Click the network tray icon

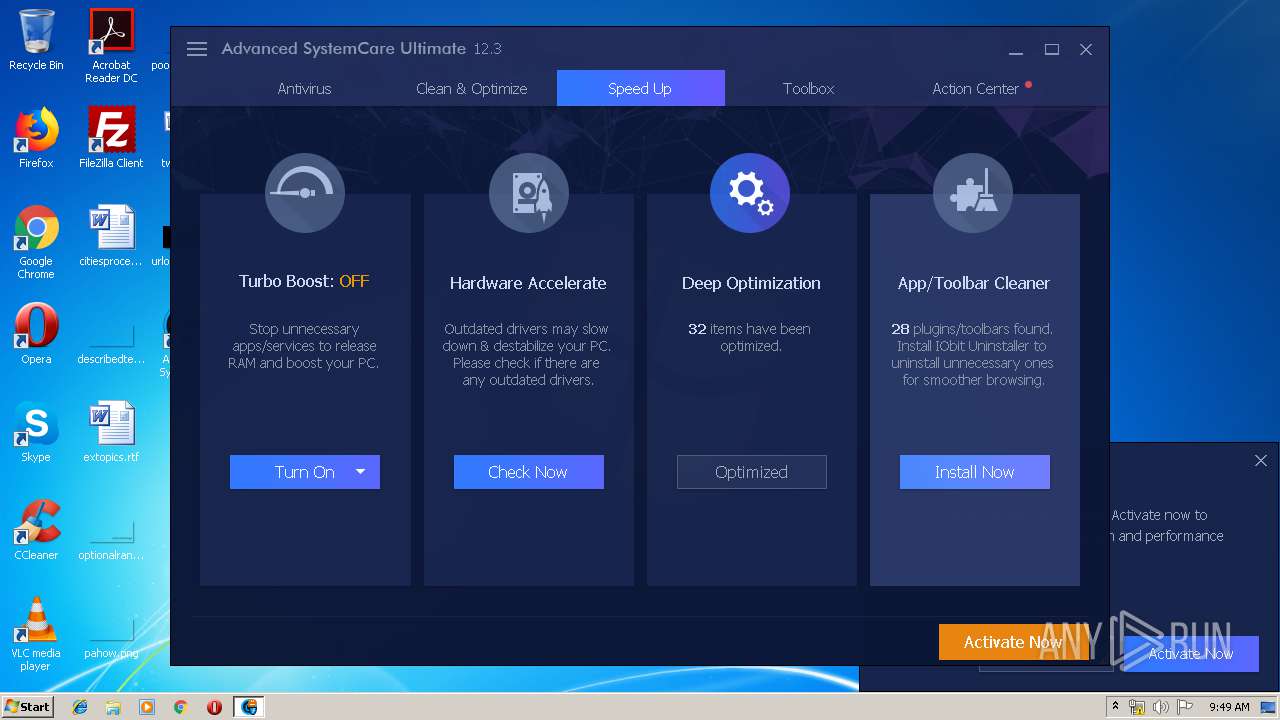pos(1137,707)
